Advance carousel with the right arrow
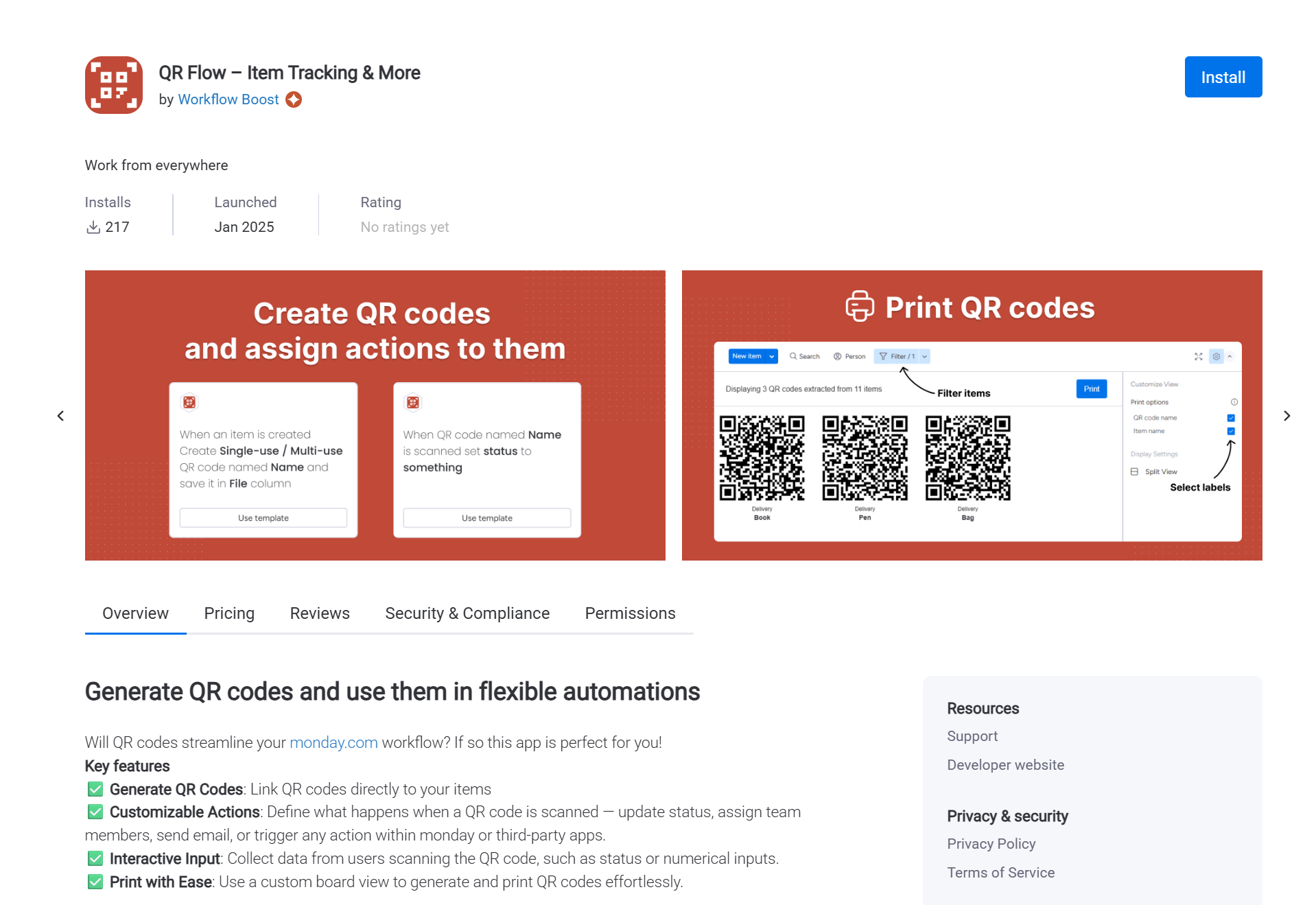Image resolution: width=1316 pixels, height=905 pixels. point(1286,416)
